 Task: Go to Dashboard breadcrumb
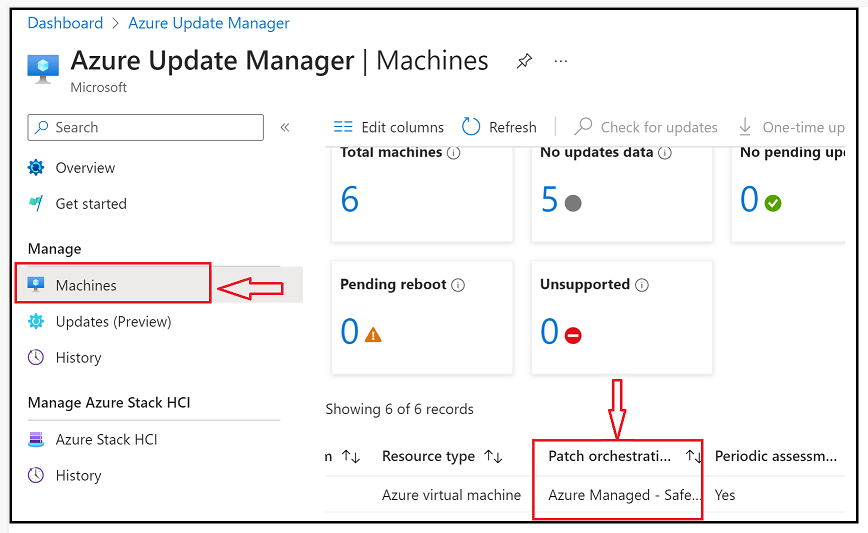(x=65, y=23)
